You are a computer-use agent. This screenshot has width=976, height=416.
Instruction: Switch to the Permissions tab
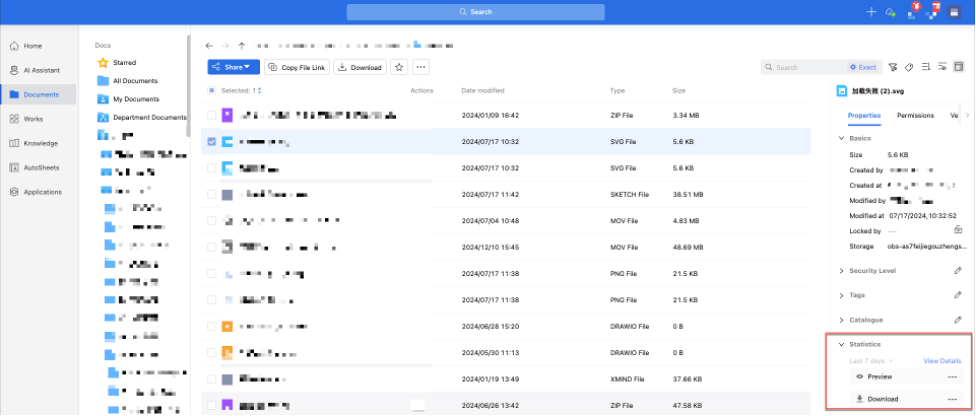915,116
